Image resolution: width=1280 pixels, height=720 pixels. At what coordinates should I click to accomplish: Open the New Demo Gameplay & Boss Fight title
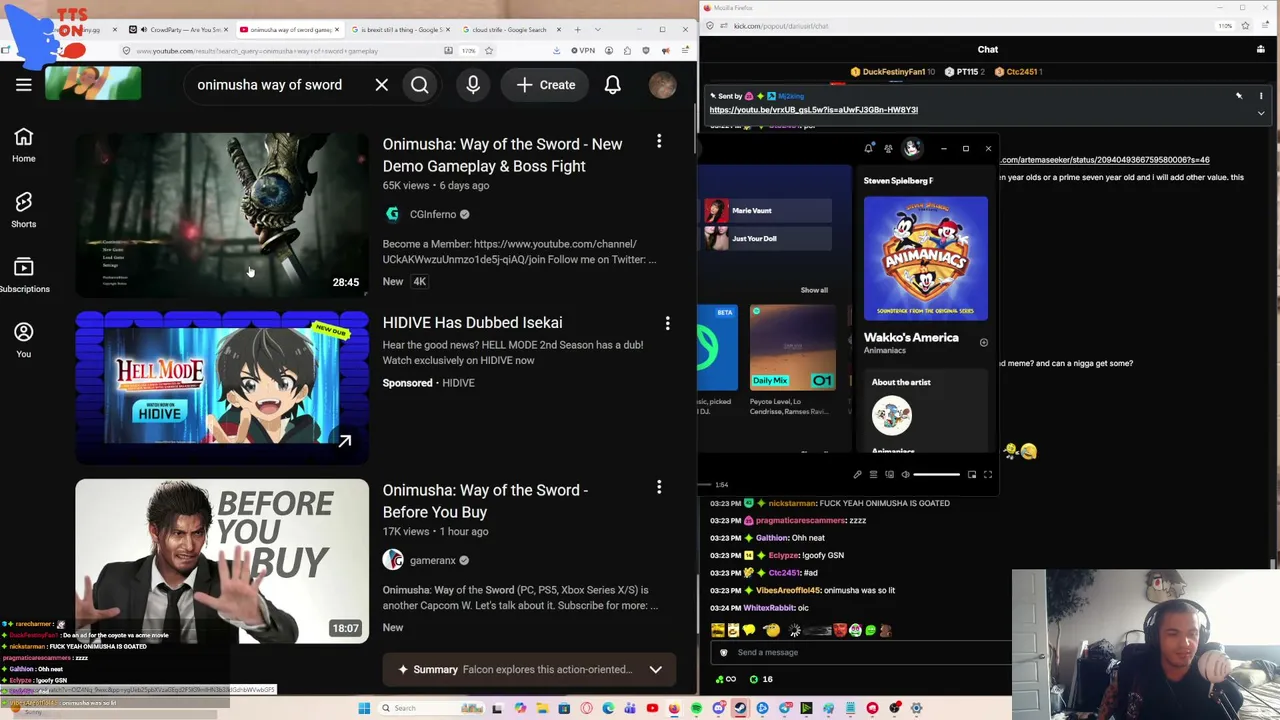point(502,155)
